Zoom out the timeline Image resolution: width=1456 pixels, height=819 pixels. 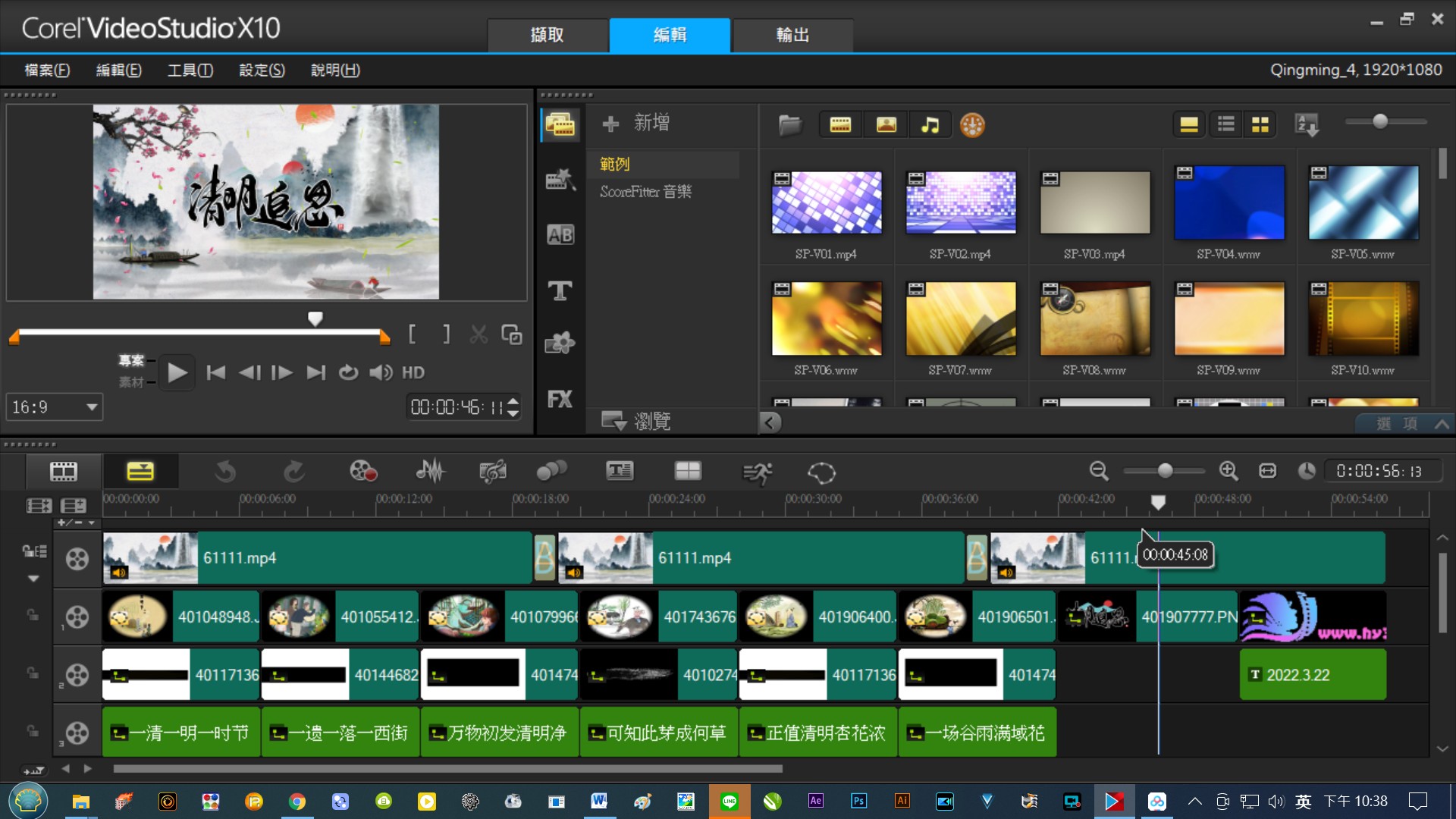coord(1099,471)
